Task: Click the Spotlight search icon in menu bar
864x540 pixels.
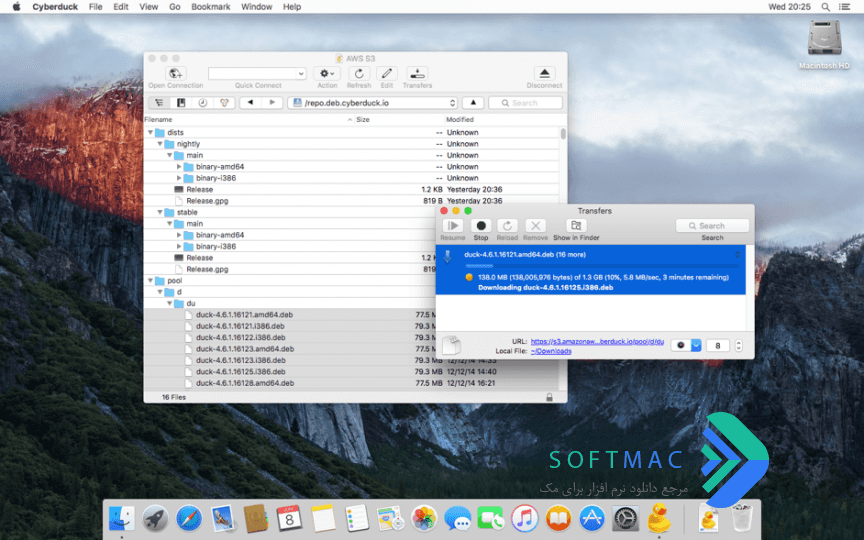Action: [x=825, y=7]
